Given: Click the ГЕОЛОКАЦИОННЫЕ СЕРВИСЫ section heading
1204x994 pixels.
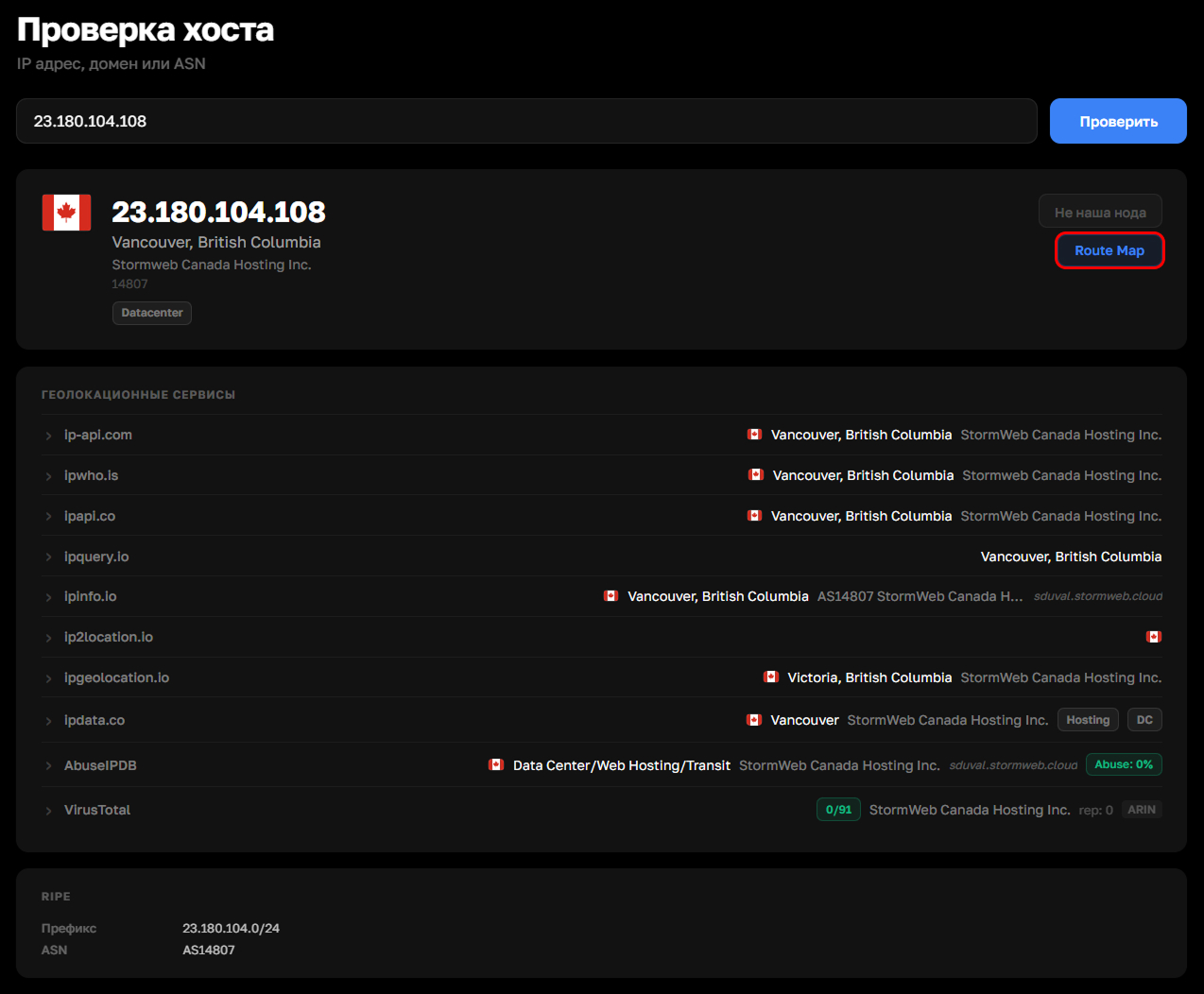Looking at the screenshot, I should point(138,394).
